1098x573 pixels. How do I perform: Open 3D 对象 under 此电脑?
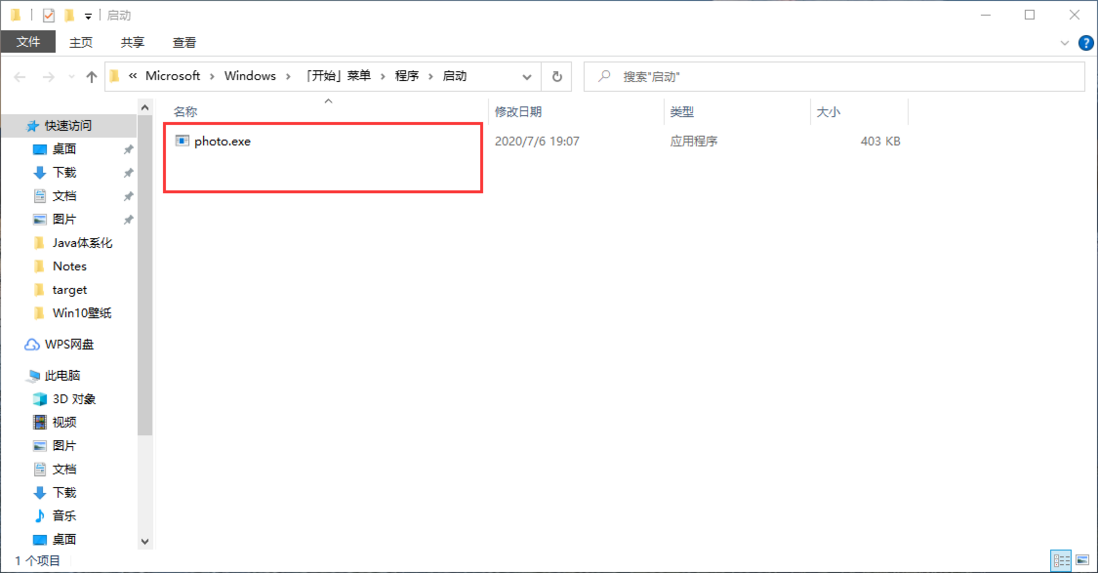click(x=74, y=399)
